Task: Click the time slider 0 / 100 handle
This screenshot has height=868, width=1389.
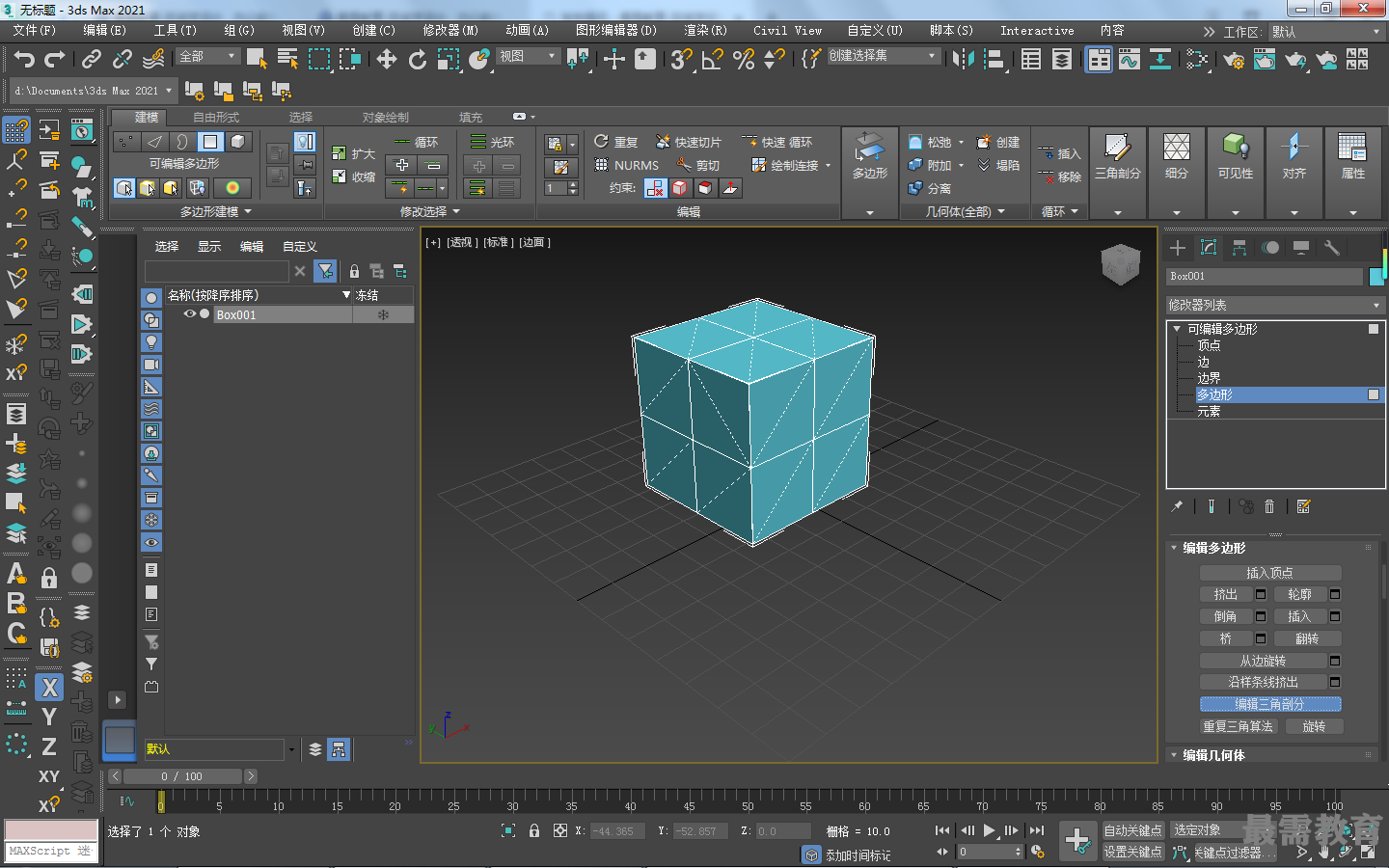Action: click(183, 776)
